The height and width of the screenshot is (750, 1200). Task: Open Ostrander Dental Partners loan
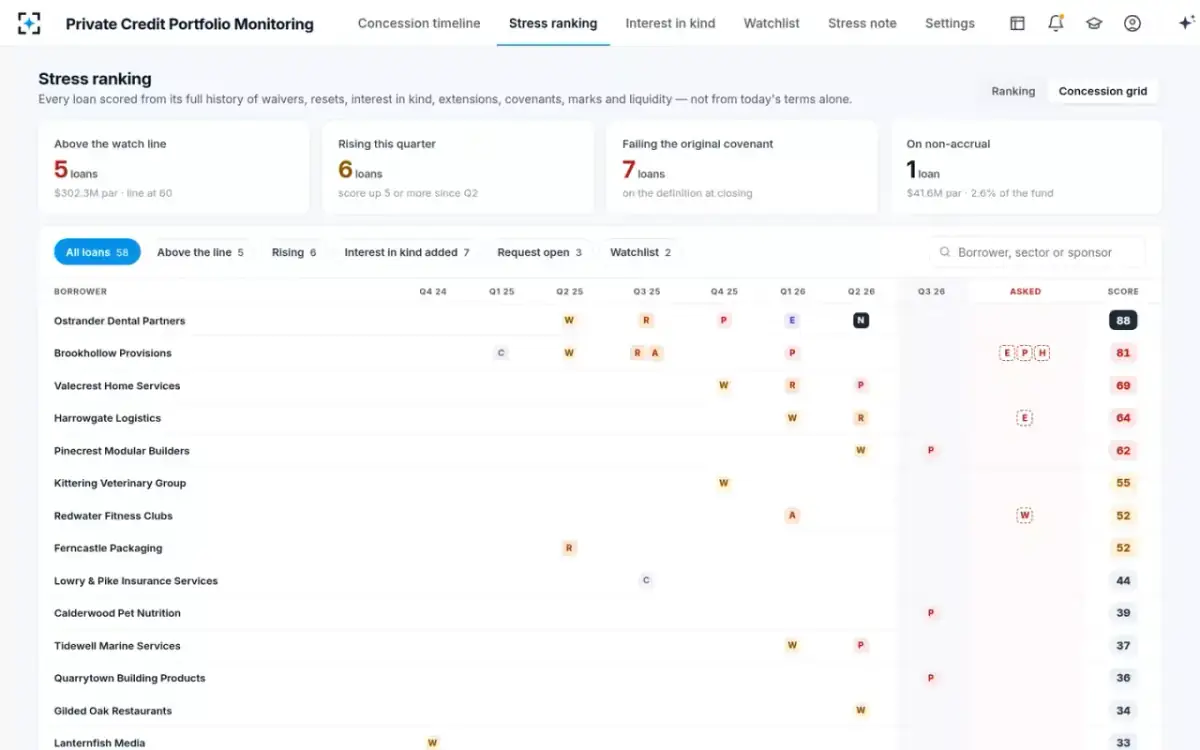point(119,321)
